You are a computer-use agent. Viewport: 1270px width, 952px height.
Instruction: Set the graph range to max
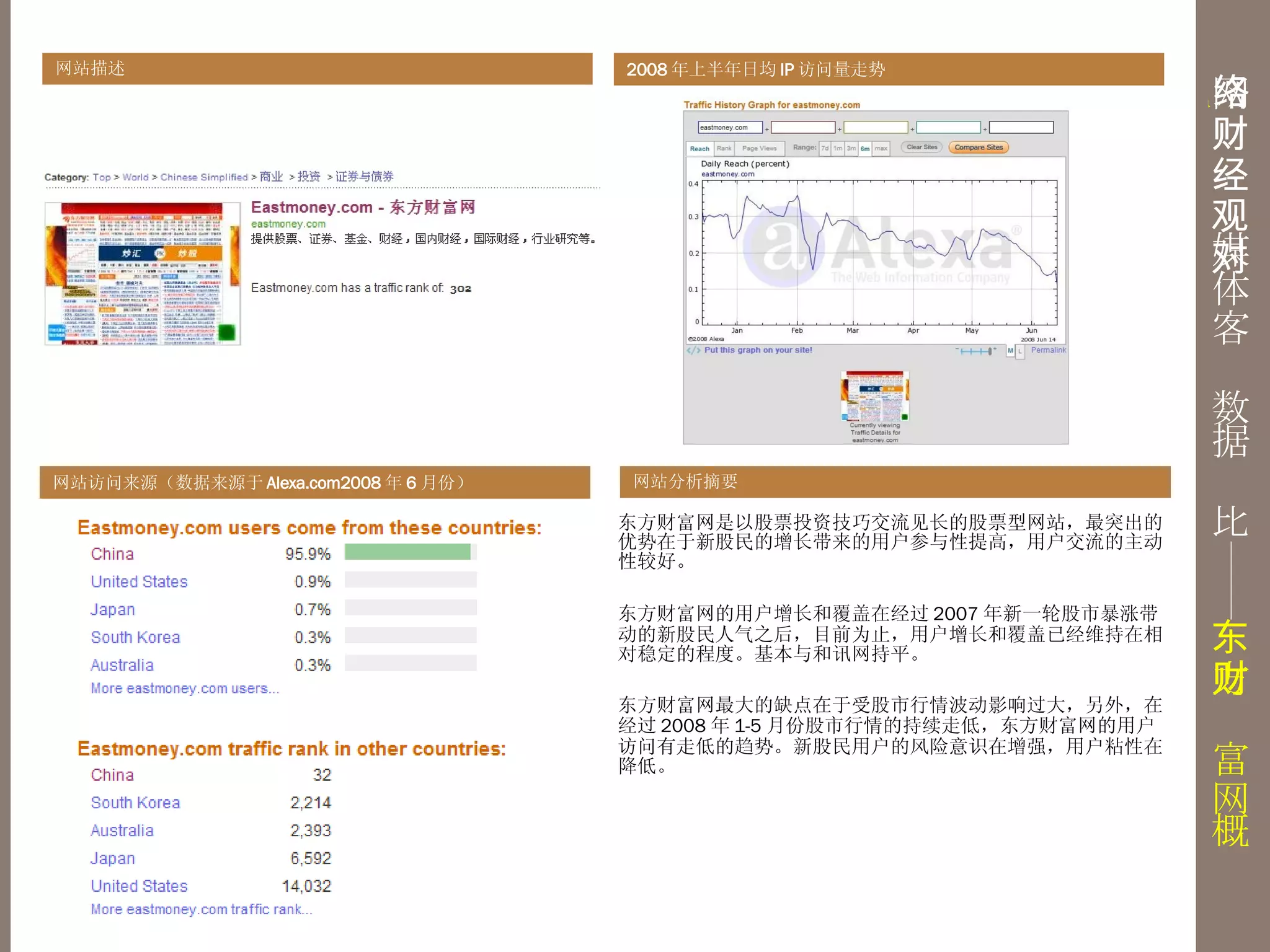pyautogui.click(x=881, y=149)
